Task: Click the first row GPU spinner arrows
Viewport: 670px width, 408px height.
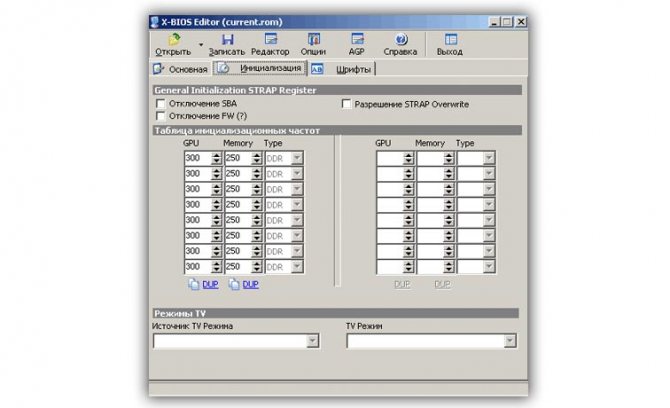Action: (216, 158)
